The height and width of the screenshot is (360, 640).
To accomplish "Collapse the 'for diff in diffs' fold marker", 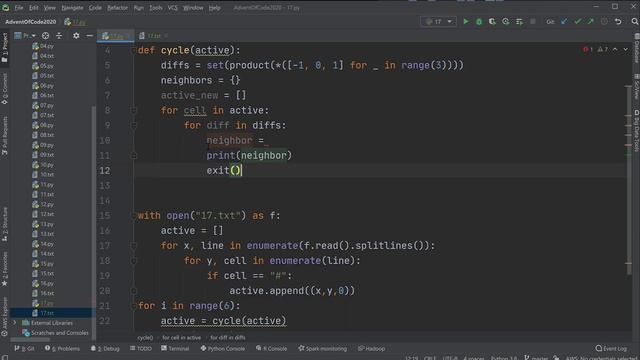I will pyautogui.click(x=133, y=125).
